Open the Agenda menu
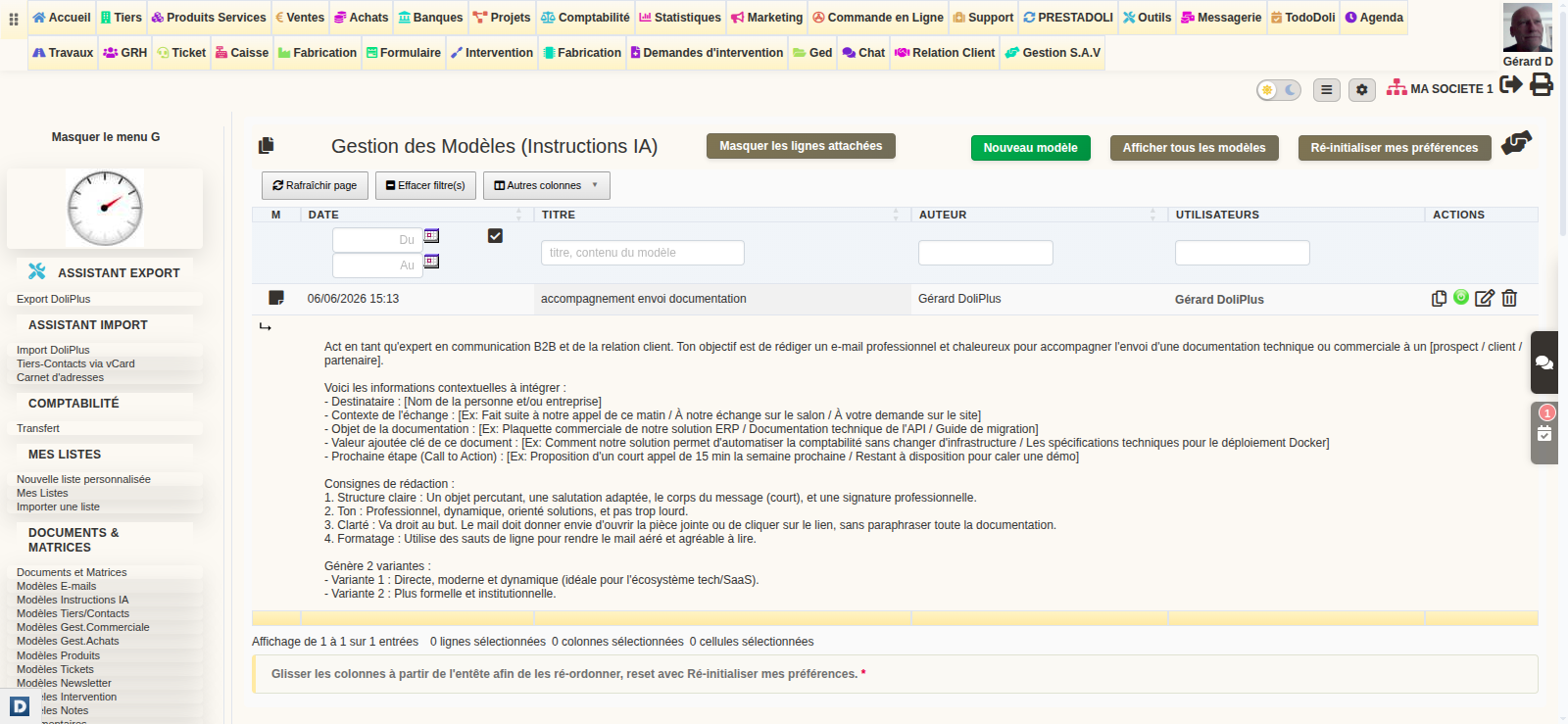 pos(1374,18)
